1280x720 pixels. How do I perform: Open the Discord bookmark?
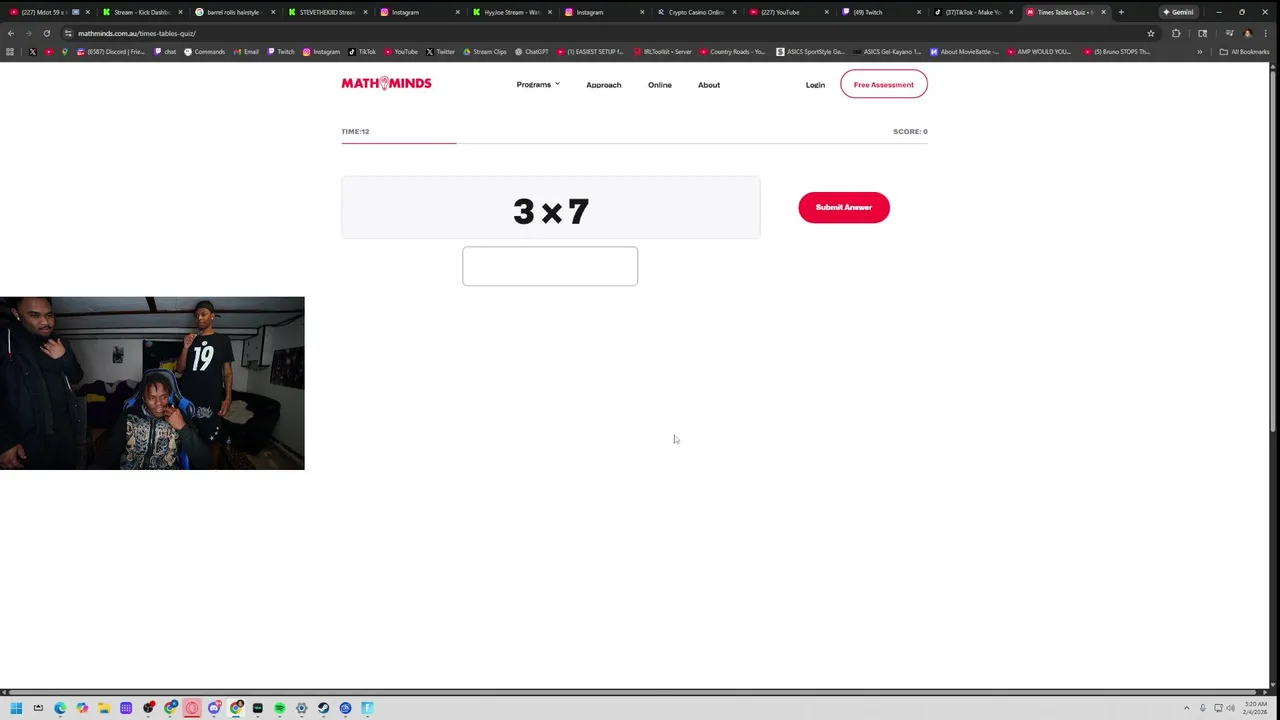tap(111, 52)
